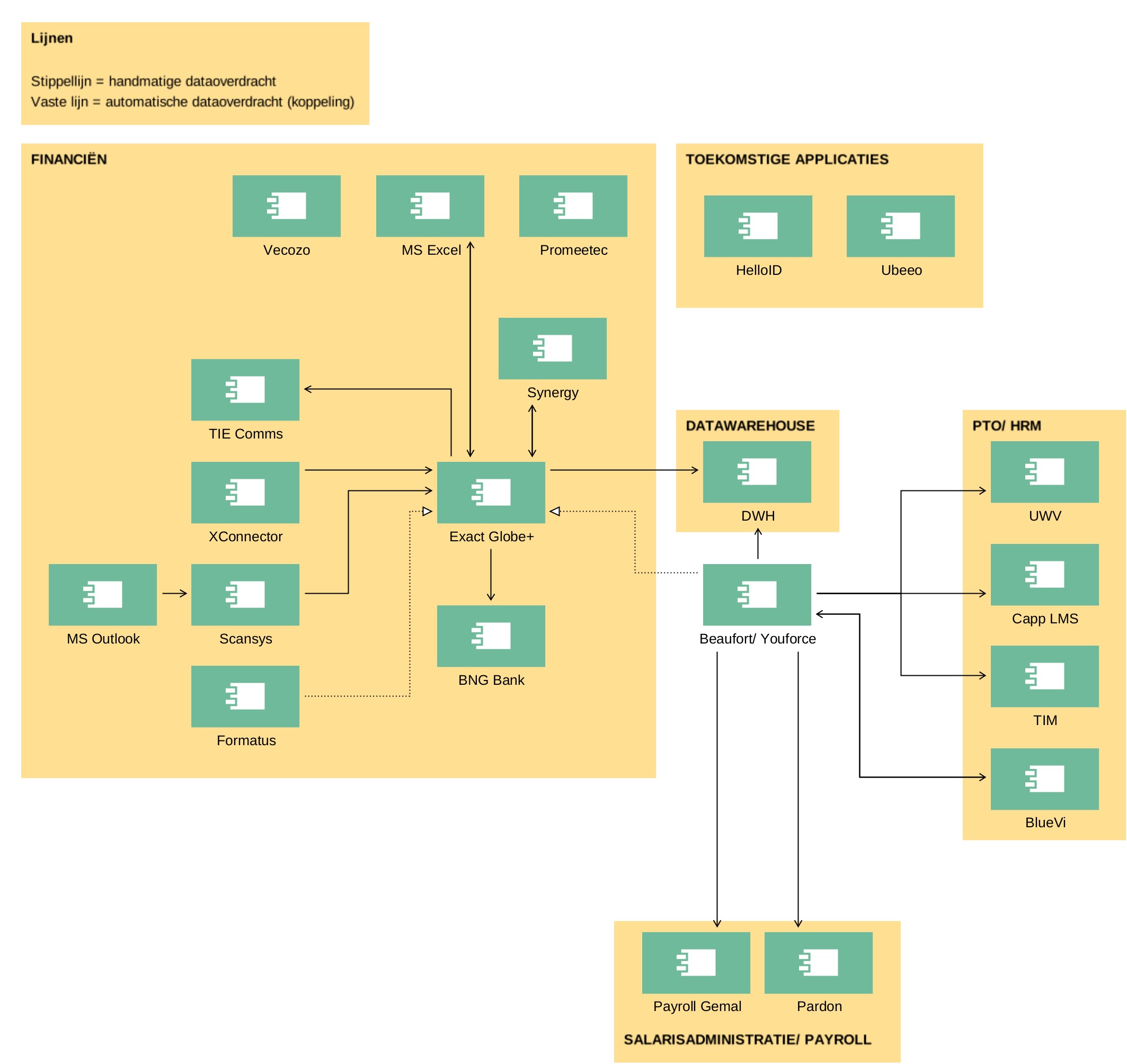Click the FINANCIËN group title

point(69,159)
